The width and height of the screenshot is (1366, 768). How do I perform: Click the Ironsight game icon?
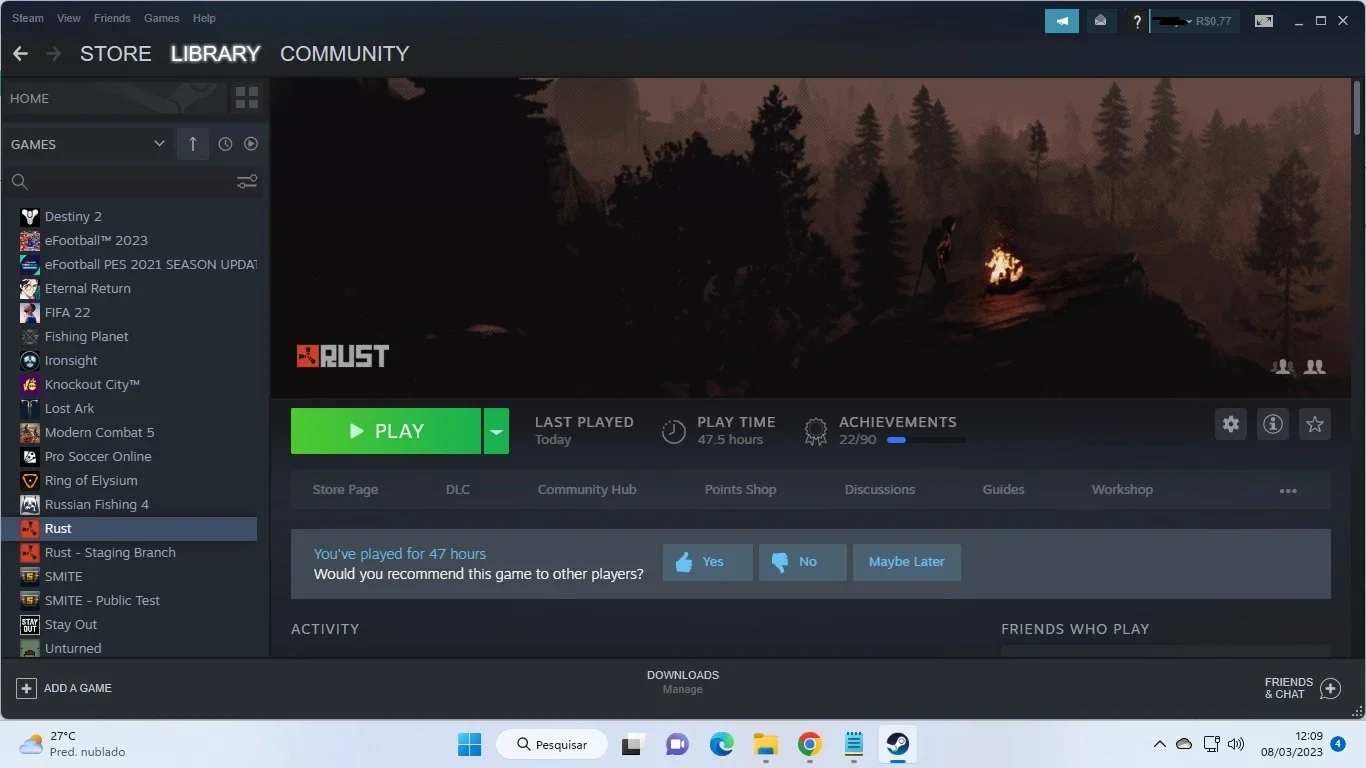click(x=30, y=360)
